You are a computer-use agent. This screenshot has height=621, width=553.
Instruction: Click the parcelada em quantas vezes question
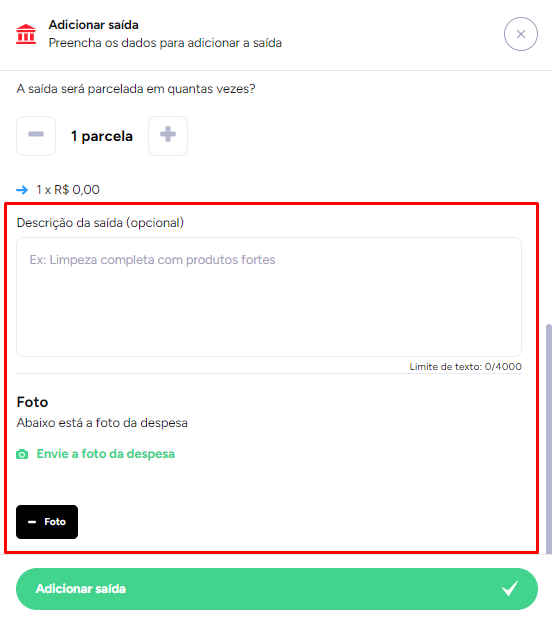(x=136, y=89)
